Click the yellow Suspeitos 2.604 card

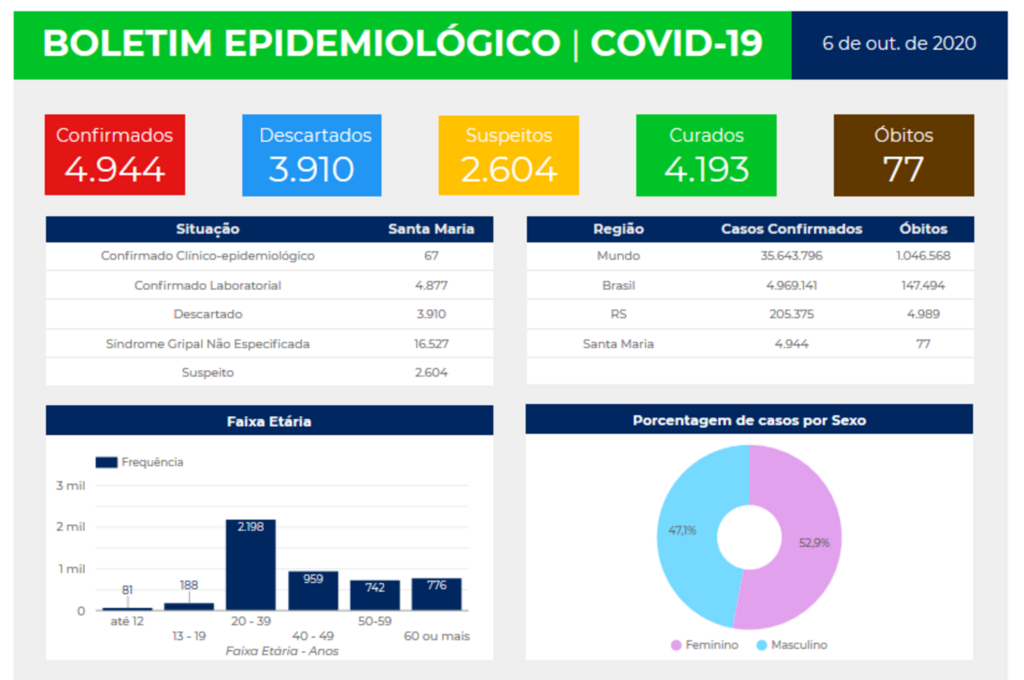508,155
